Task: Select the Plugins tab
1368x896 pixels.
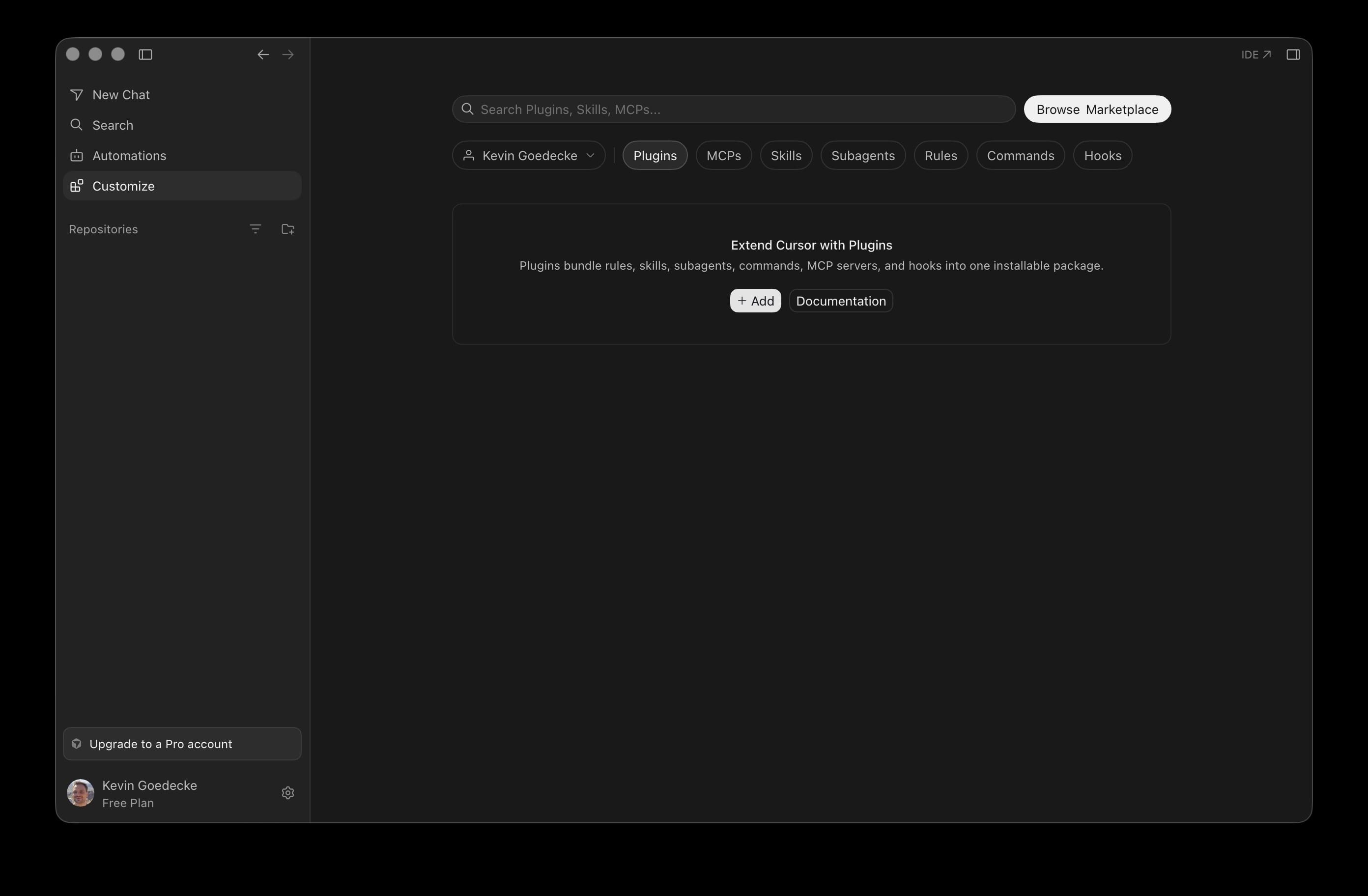Action: tap(655, 156)
